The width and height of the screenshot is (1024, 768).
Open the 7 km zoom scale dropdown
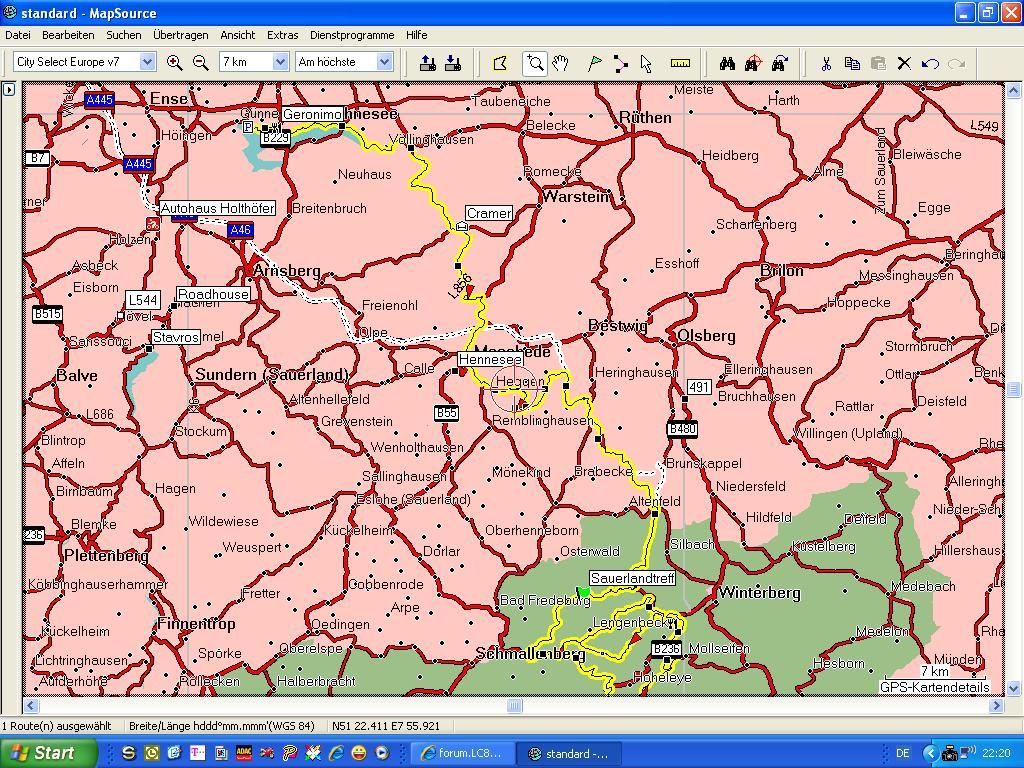click(280, 62)
